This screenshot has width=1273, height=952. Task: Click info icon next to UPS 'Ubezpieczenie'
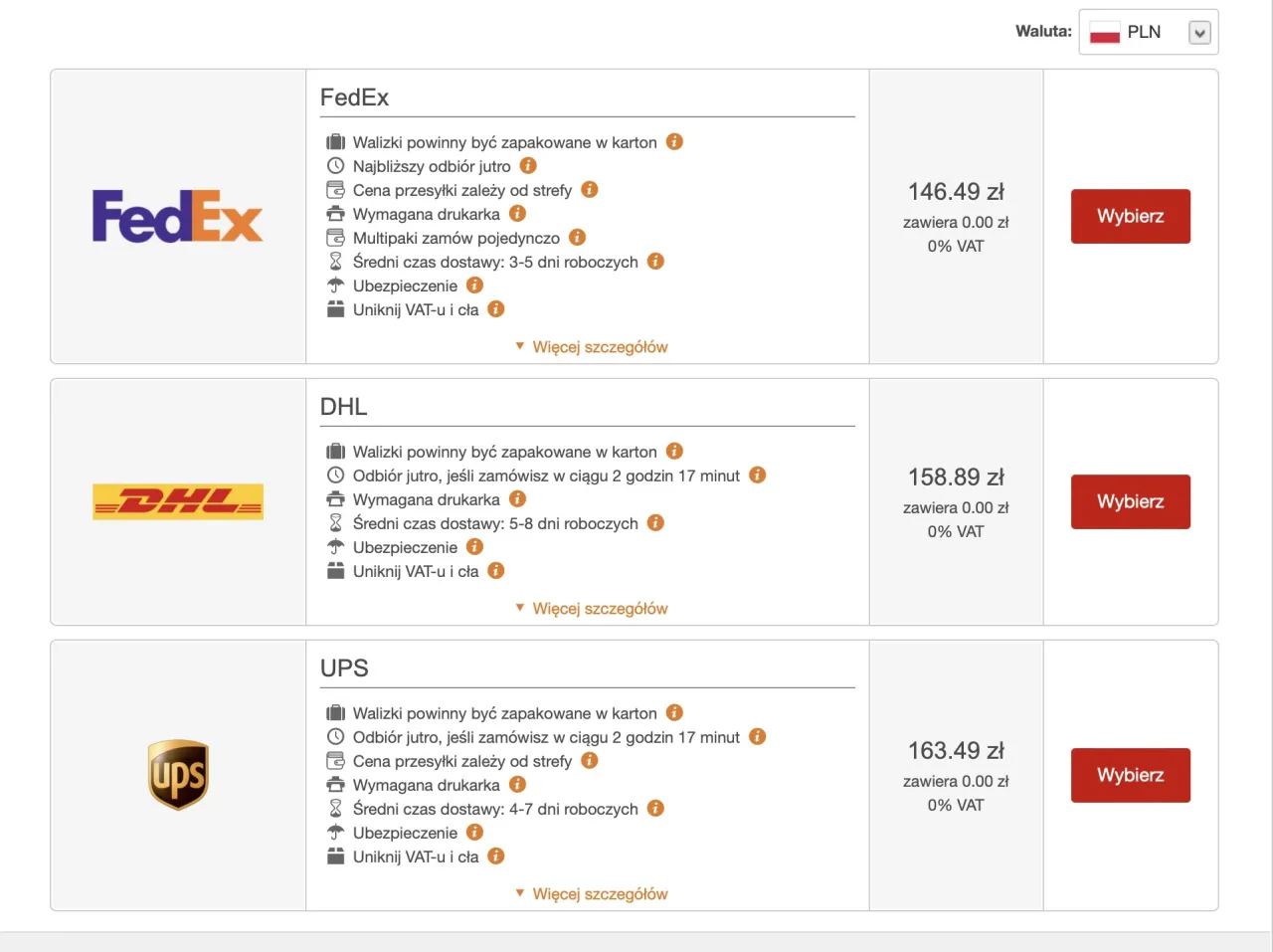click(x=474, y=833)
